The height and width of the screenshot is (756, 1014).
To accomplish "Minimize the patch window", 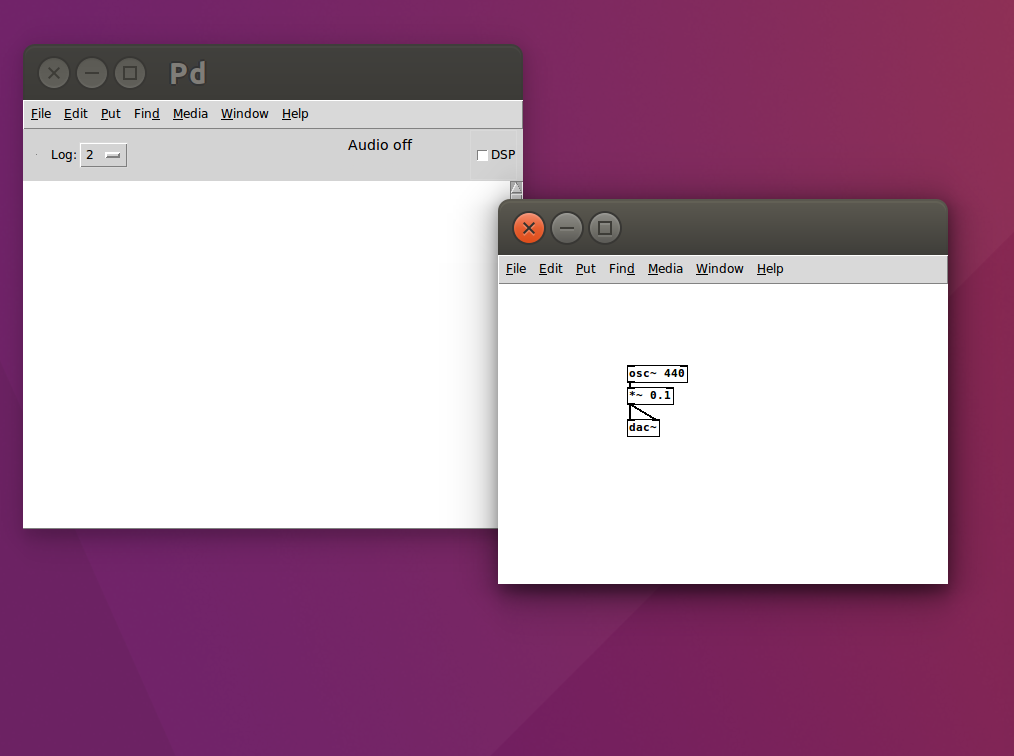I will [566, 228].
